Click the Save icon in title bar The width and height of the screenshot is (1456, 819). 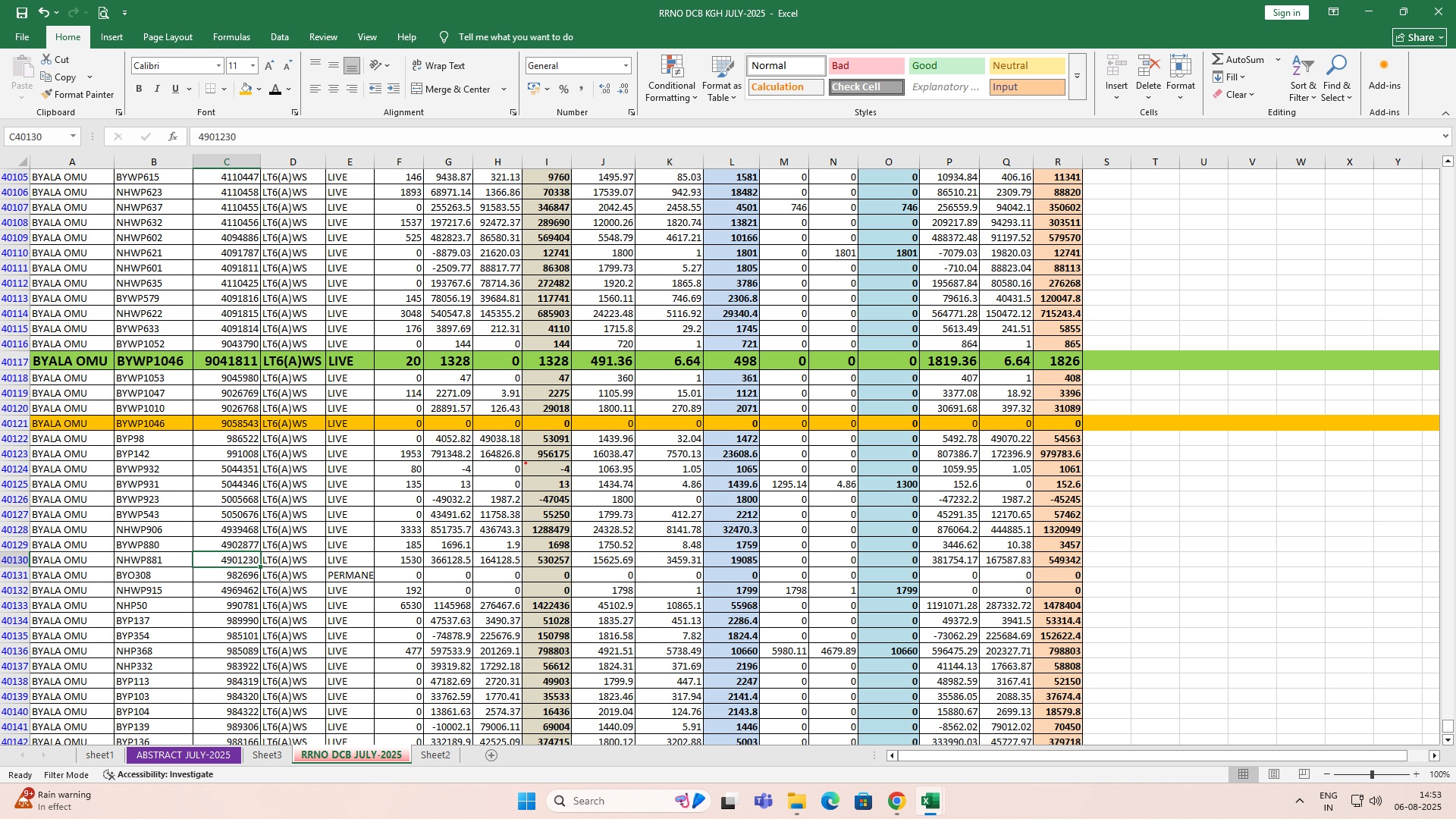(22, 13)
